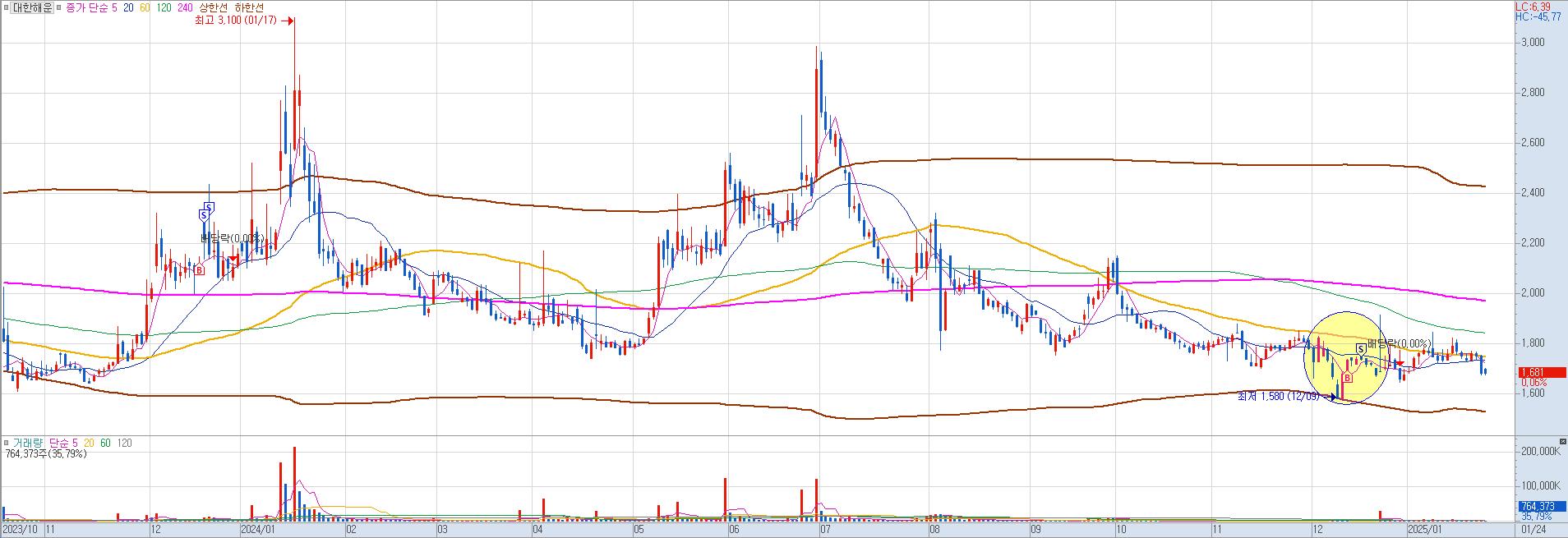The image size is (1568, 538).
Task: Click the 764,373주(35.79%) volume readout
Action: coord(46,453)
